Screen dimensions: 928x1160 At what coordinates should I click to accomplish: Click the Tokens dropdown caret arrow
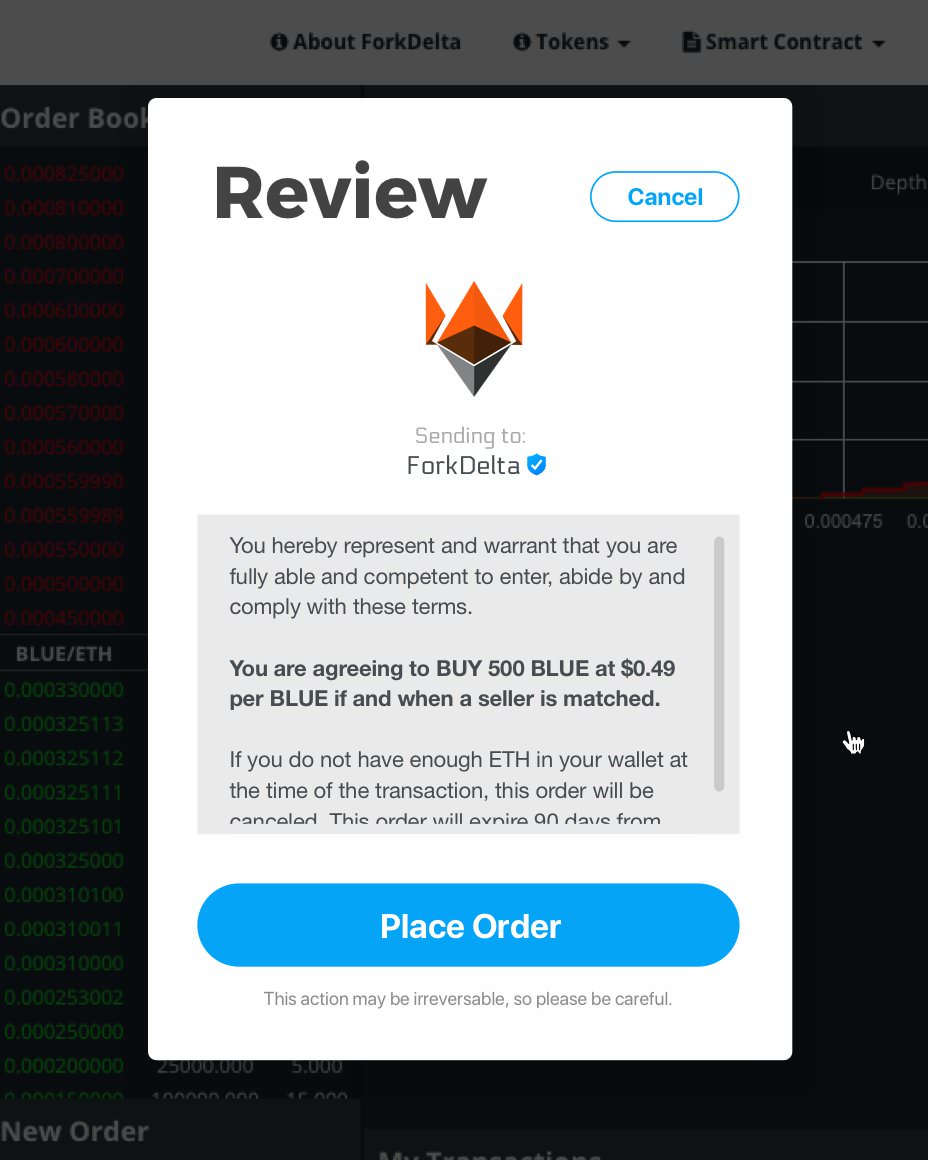624,44
